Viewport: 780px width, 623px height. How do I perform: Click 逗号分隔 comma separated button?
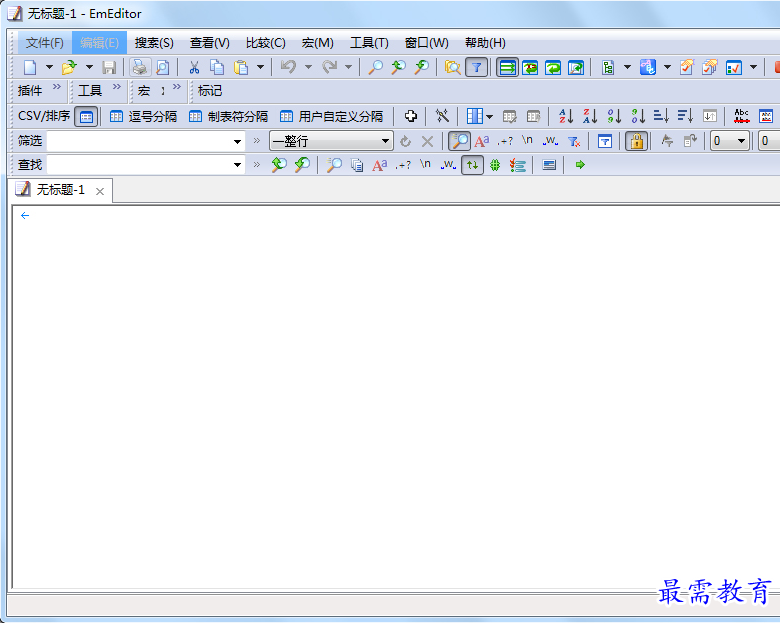[x=143, y=116]
